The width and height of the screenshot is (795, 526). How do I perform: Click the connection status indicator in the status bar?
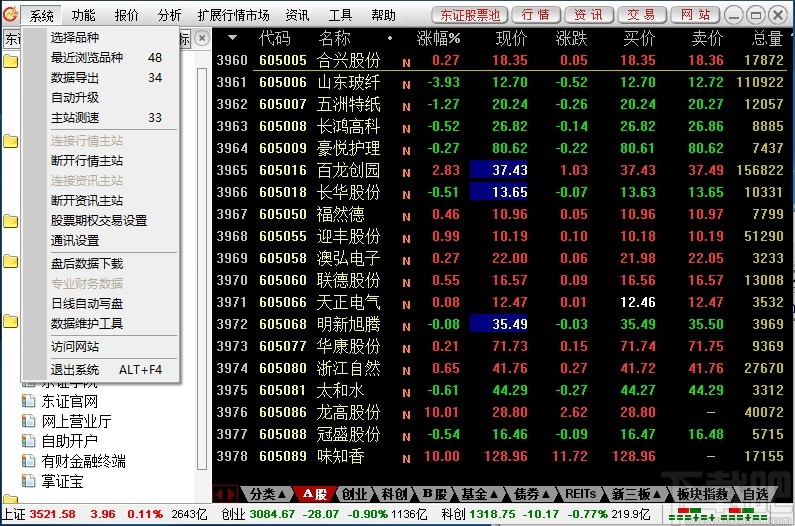coord(718,514)
